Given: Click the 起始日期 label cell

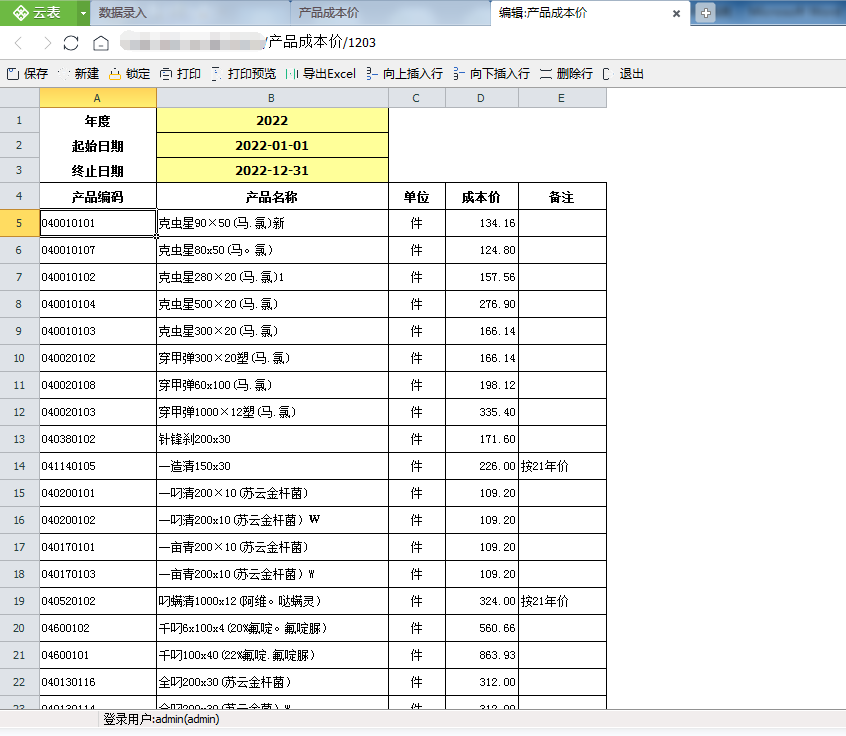Looking at the screenshot, I should (x=98, y=146).
